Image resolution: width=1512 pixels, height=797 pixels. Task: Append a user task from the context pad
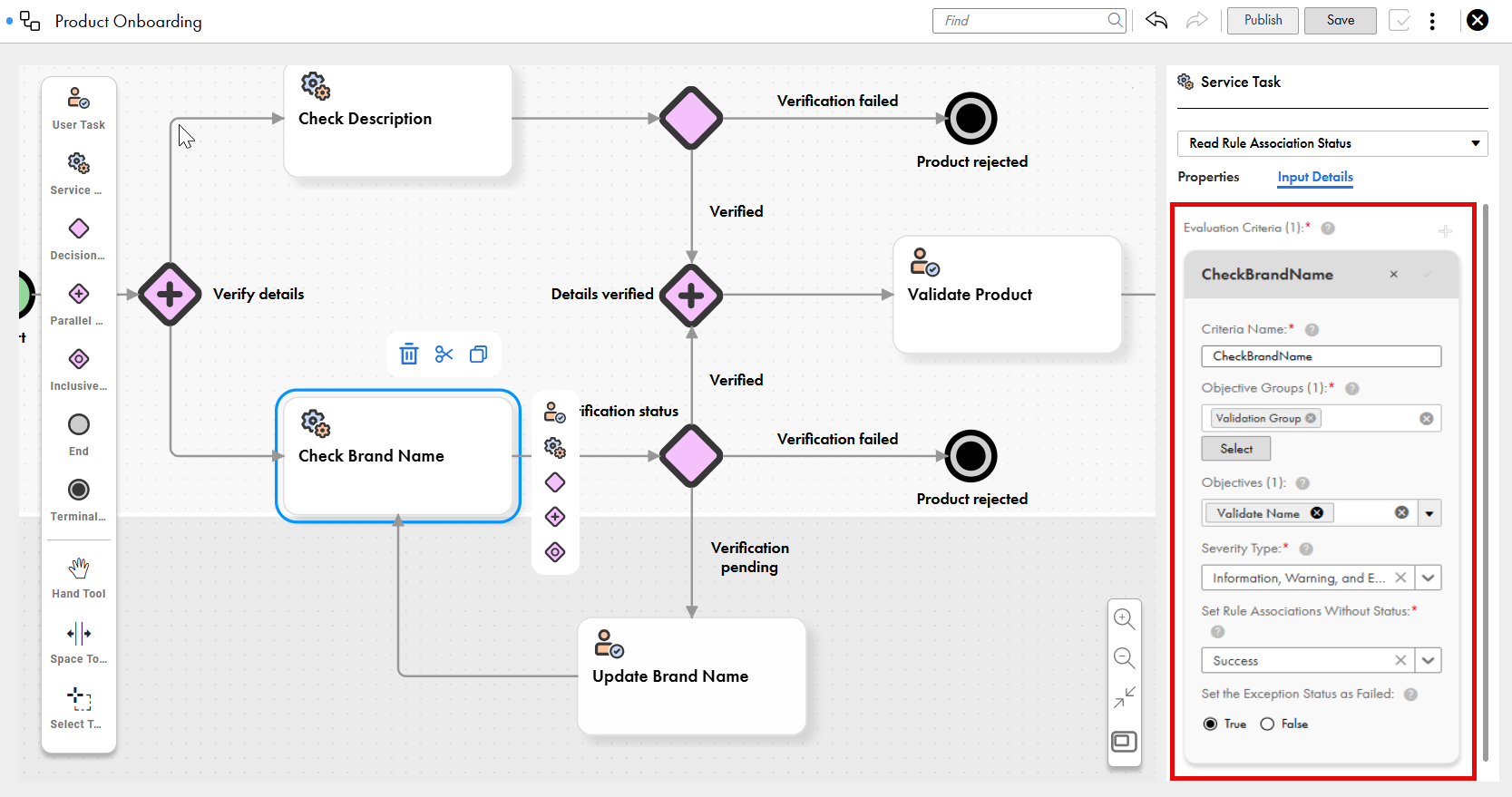pyautogui.click(x=555, y=413)
